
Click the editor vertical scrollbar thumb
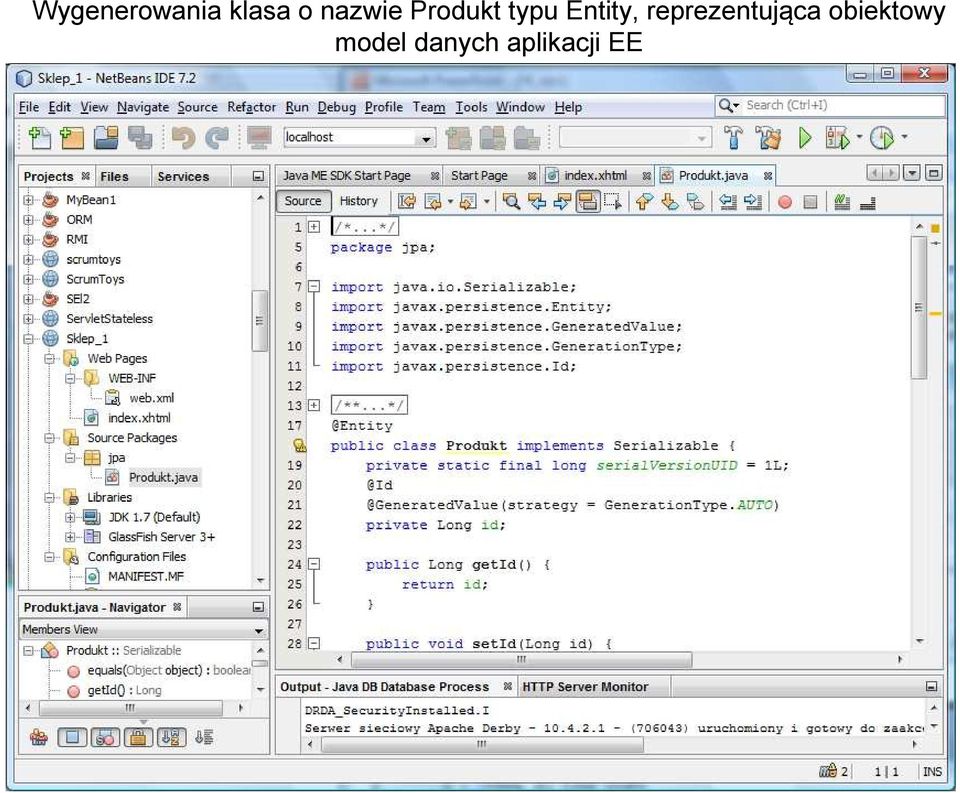point(918,307)
